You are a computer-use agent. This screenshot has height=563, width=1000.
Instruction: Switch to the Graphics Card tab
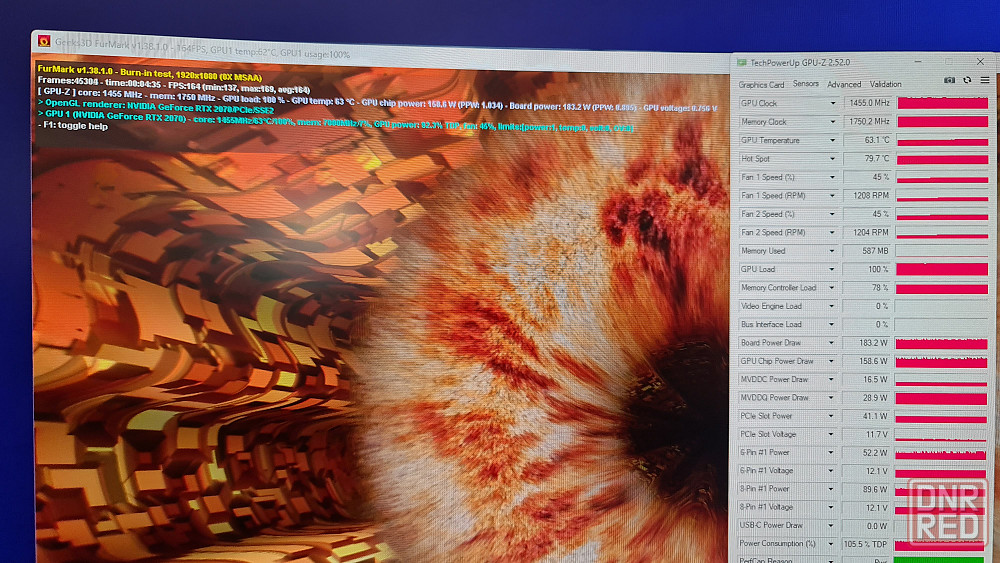tap(761, 85)
